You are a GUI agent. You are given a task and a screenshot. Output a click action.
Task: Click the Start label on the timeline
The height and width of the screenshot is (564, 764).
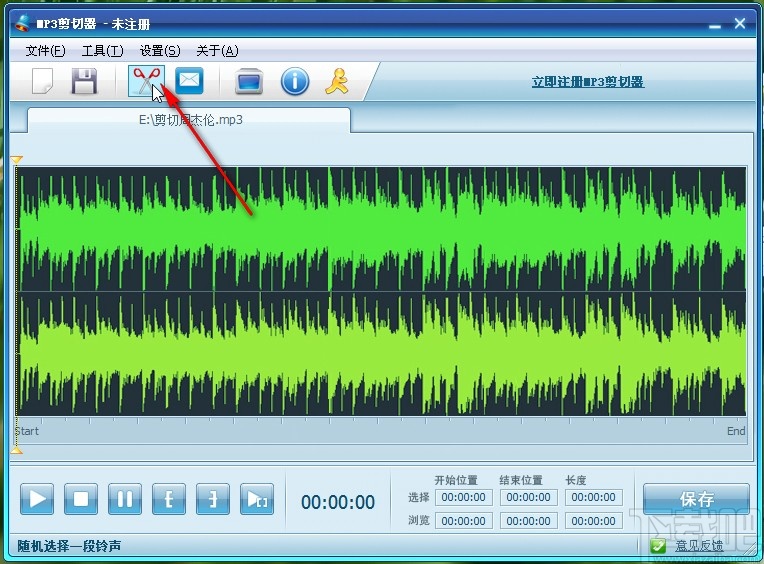(27, 431)
